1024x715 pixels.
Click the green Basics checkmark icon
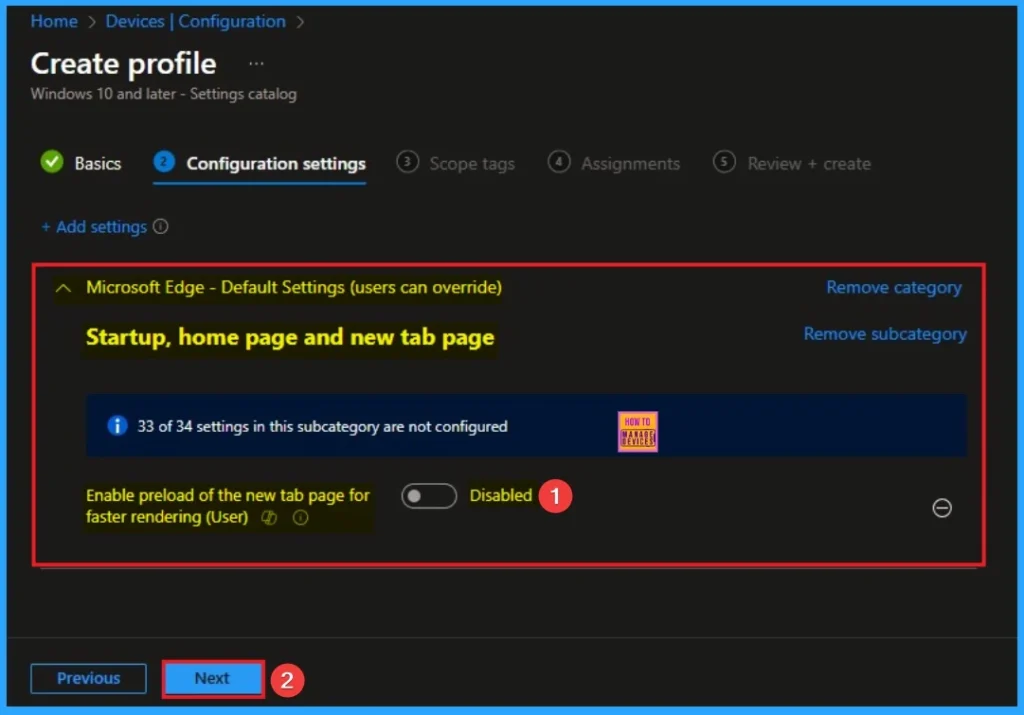point(52,162)
